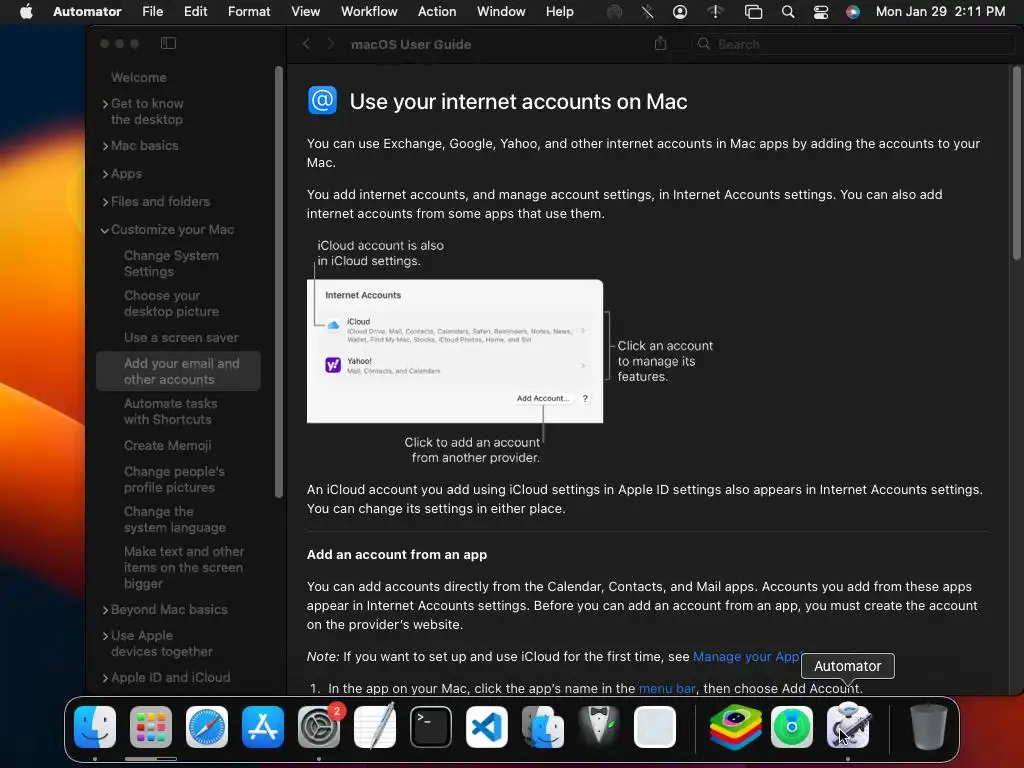Go forward with the right chevron button
Image resolution: width=1024 pixels, height=768 pixels.
330,44
